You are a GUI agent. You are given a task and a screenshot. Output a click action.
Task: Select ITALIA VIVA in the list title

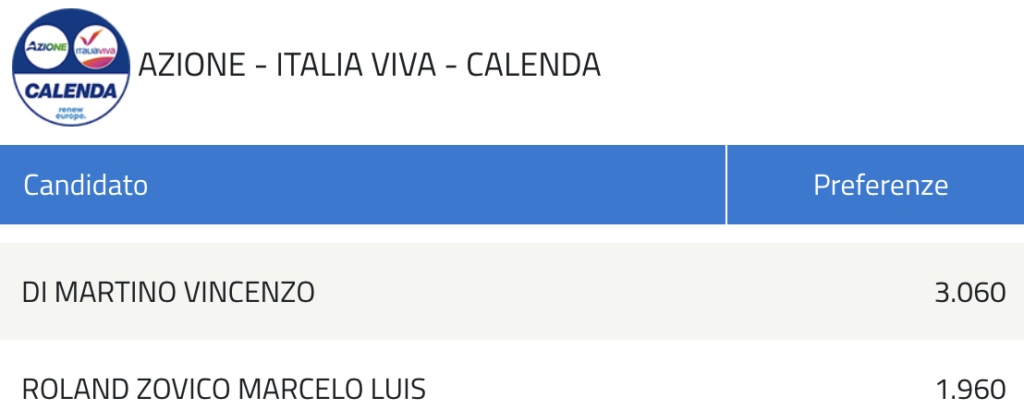[x=356, y=65]
